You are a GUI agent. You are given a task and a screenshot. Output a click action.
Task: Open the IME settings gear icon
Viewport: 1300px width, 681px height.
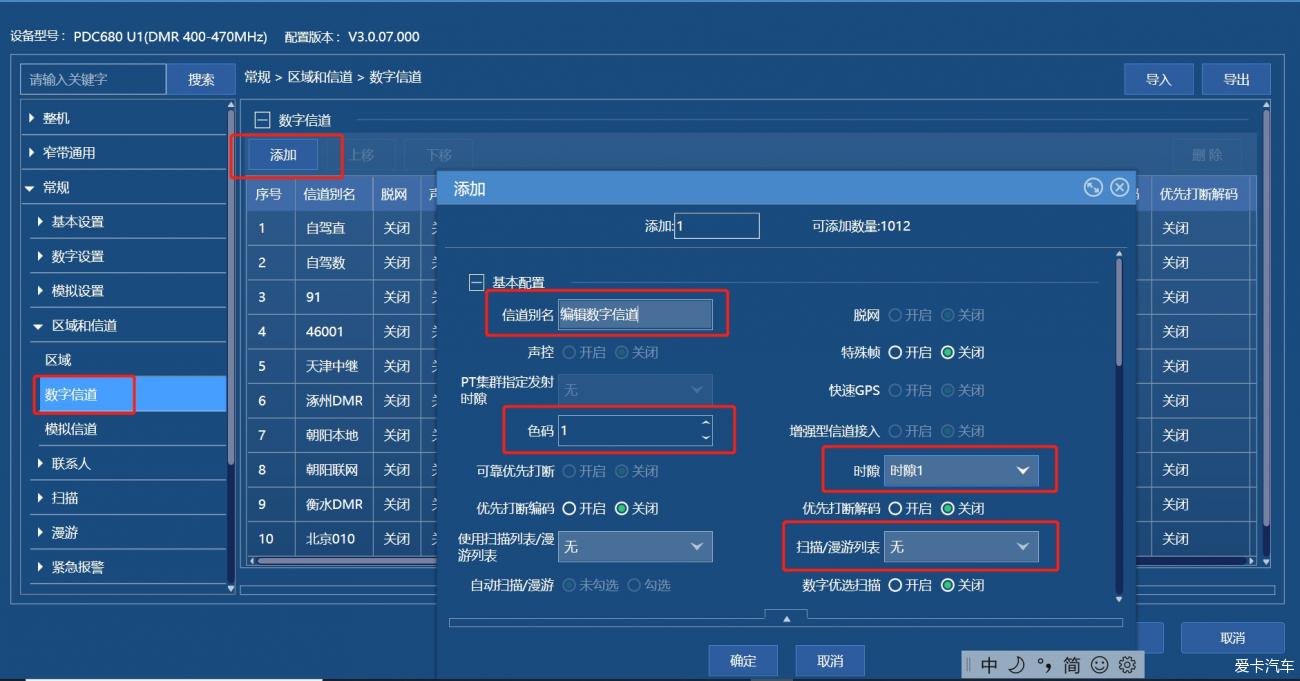click(1127, 665)
